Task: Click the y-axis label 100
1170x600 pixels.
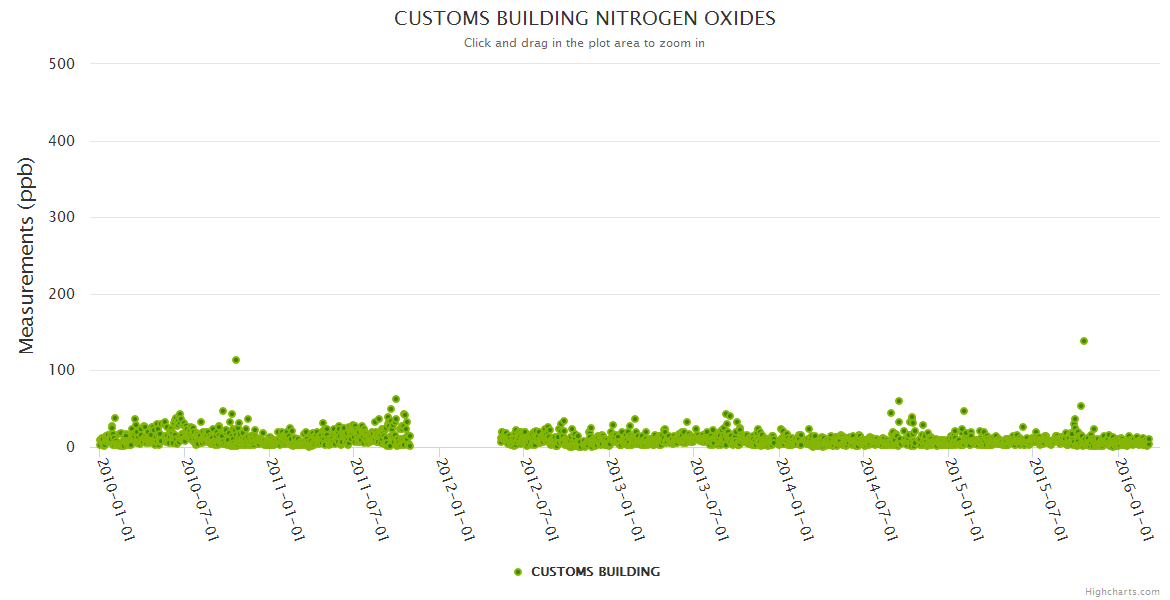Action: (x=62, y=371)
